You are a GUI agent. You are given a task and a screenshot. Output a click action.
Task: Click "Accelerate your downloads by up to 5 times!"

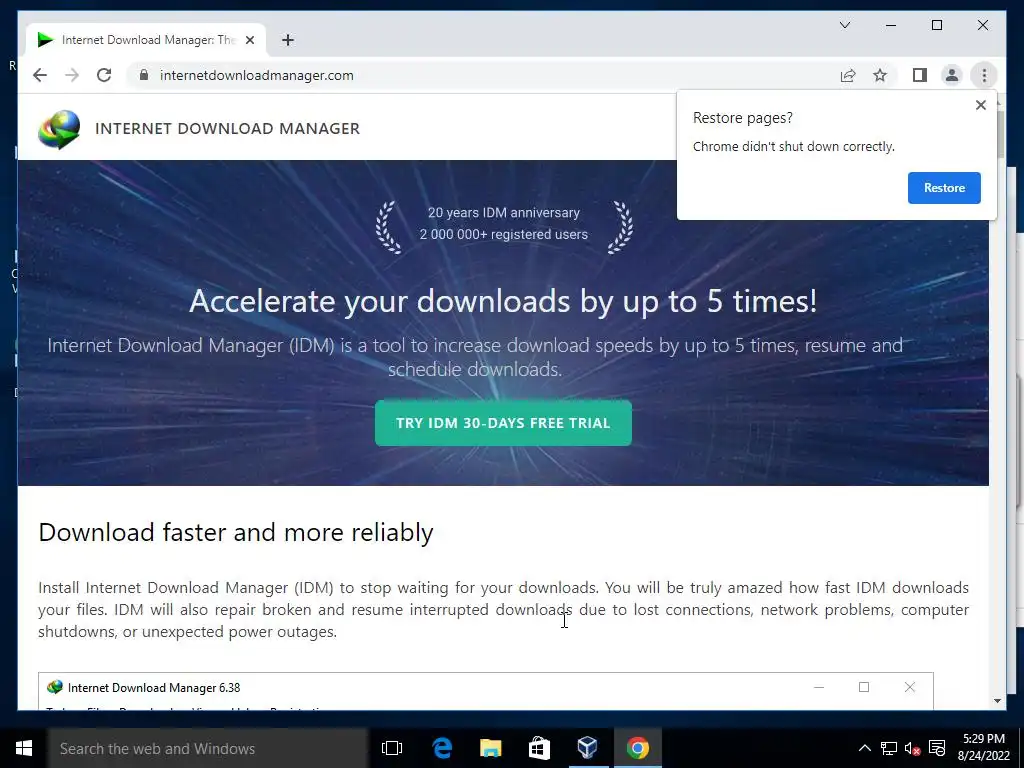click(x=503, y=301)
